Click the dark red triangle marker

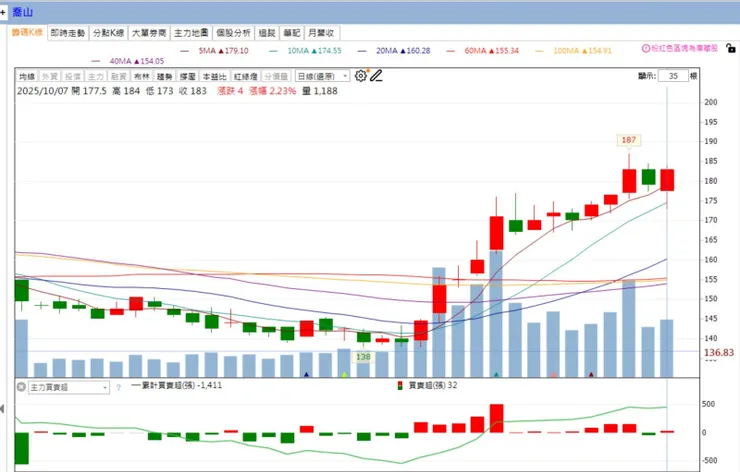(x=591, y=374)
